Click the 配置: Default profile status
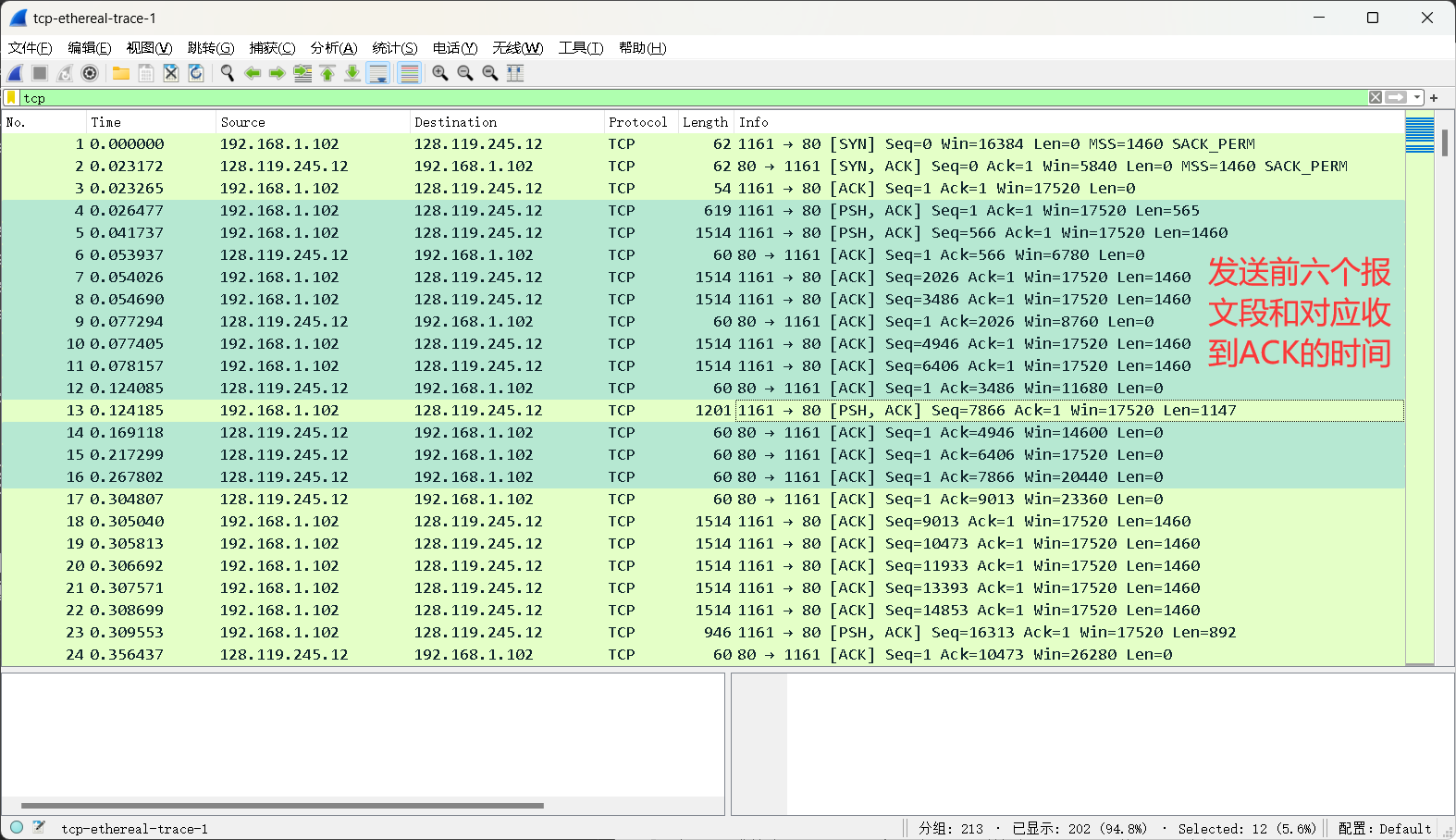Screen dimensions: 1456x840 point(1385,829)
